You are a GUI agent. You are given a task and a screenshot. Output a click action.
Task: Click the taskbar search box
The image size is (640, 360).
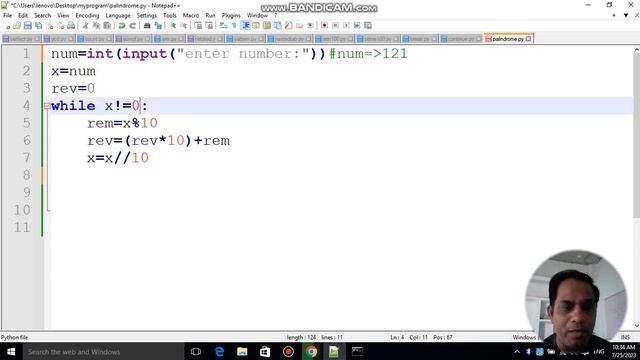coord(103,351)
